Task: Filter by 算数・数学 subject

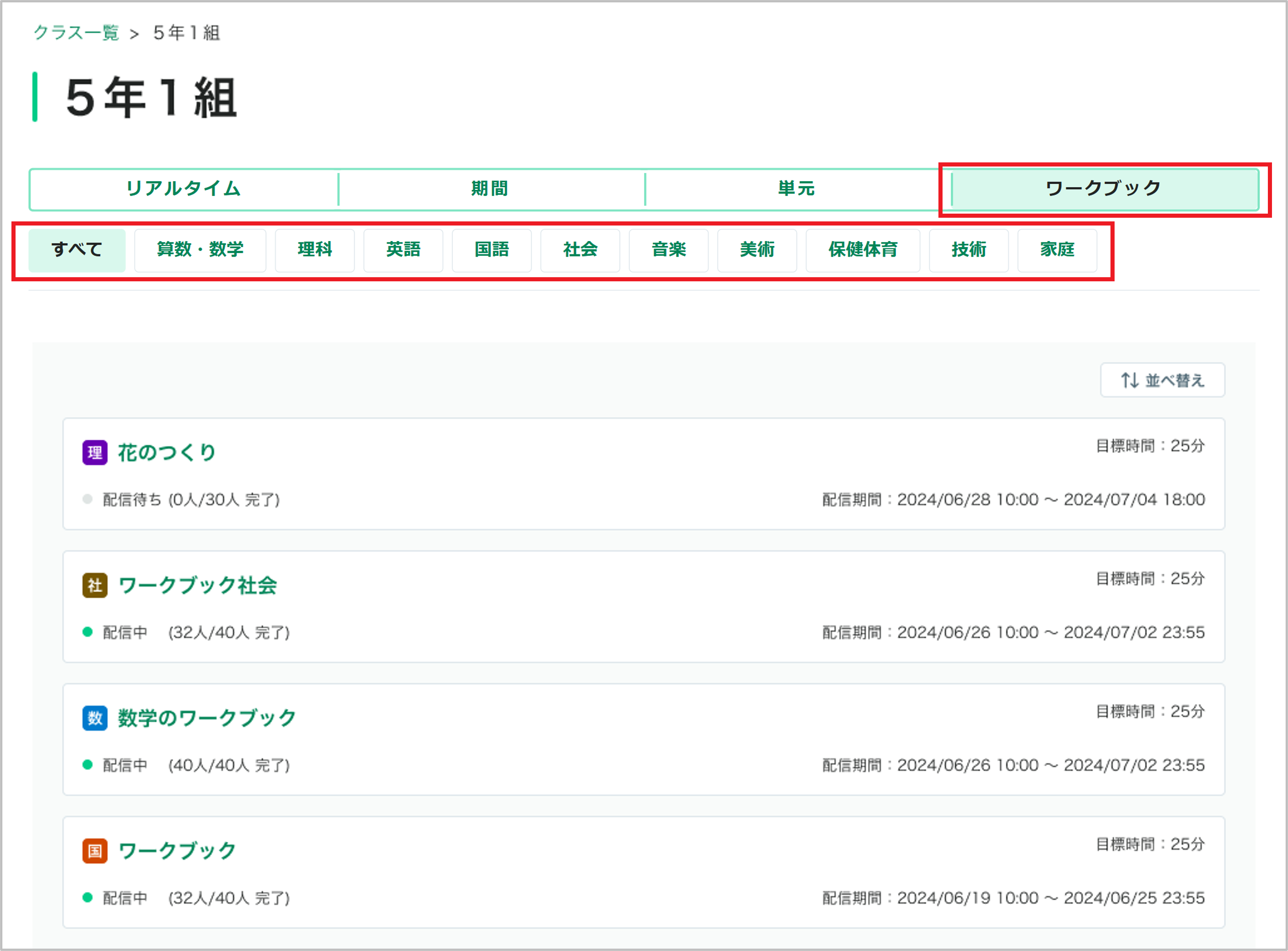Action: [200, 250]
